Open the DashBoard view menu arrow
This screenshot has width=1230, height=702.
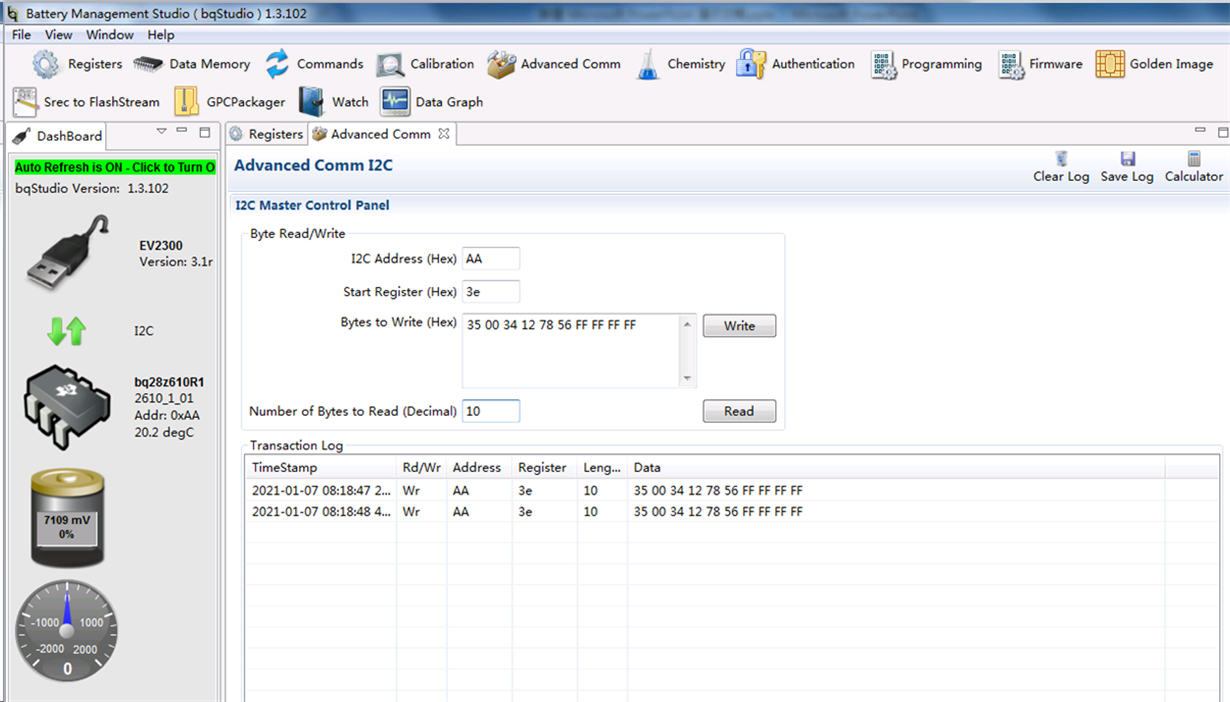[x=161, y=132]
